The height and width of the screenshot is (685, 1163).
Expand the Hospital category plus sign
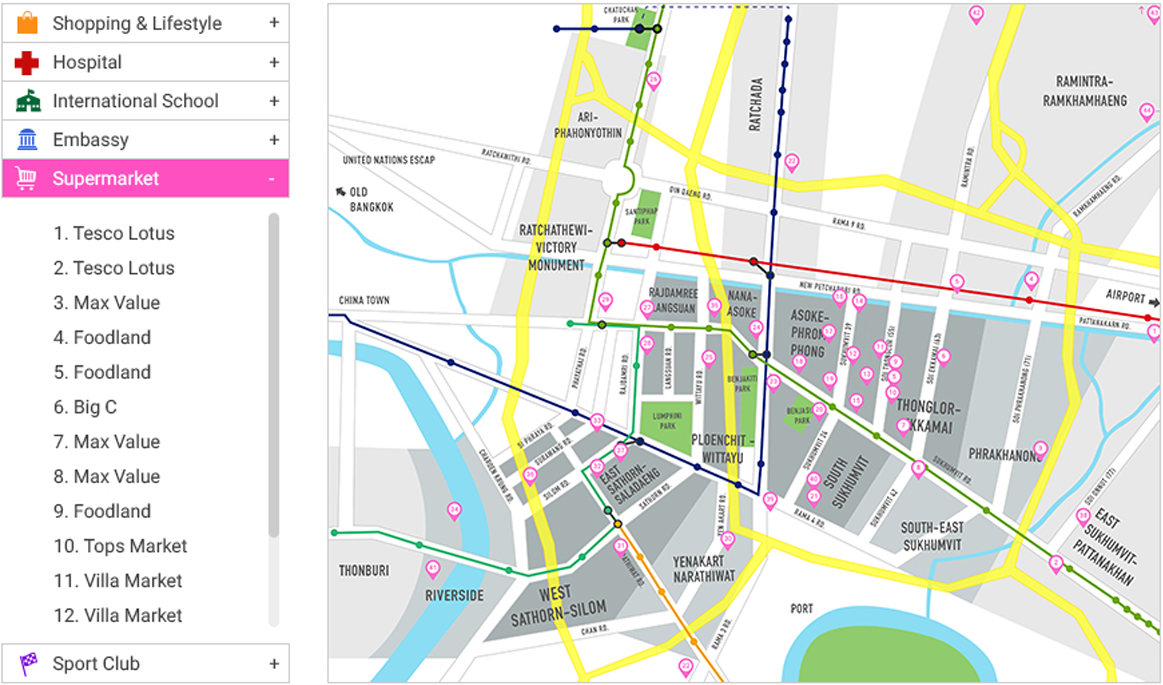[273, 62]
